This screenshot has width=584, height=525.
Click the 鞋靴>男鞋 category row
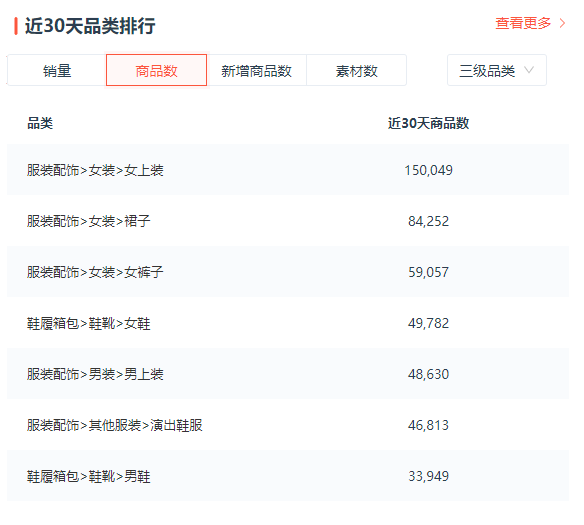[288, 476]
